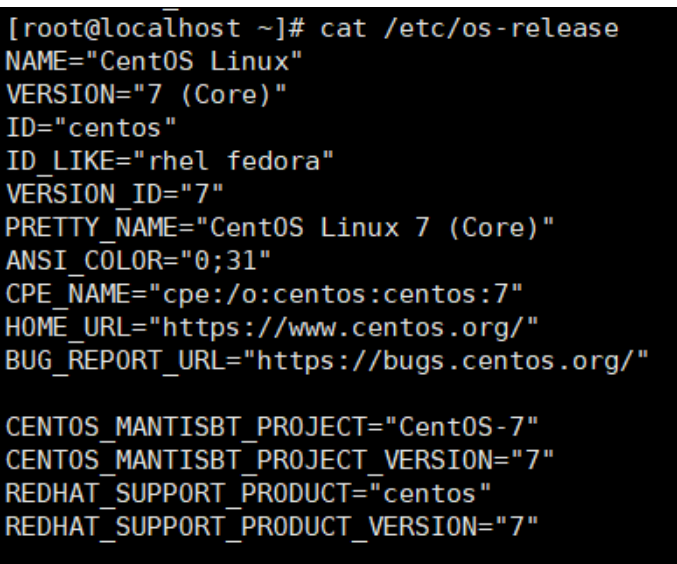This screenshot has width=677, height=564.
Task: Click the ANSI_COLOR="0;31" line
Action: (138, 261)
